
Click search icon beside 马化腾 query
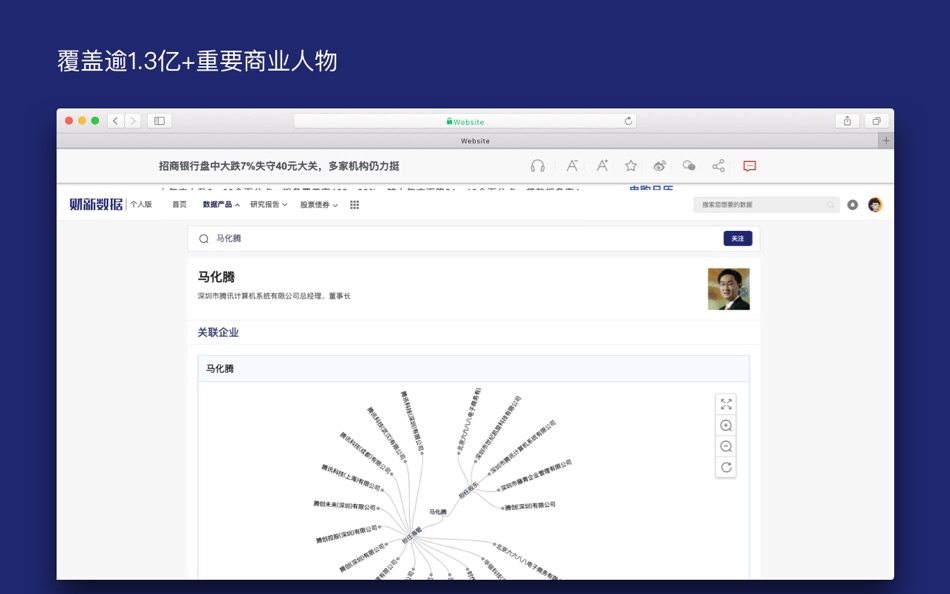pos(204,239)
